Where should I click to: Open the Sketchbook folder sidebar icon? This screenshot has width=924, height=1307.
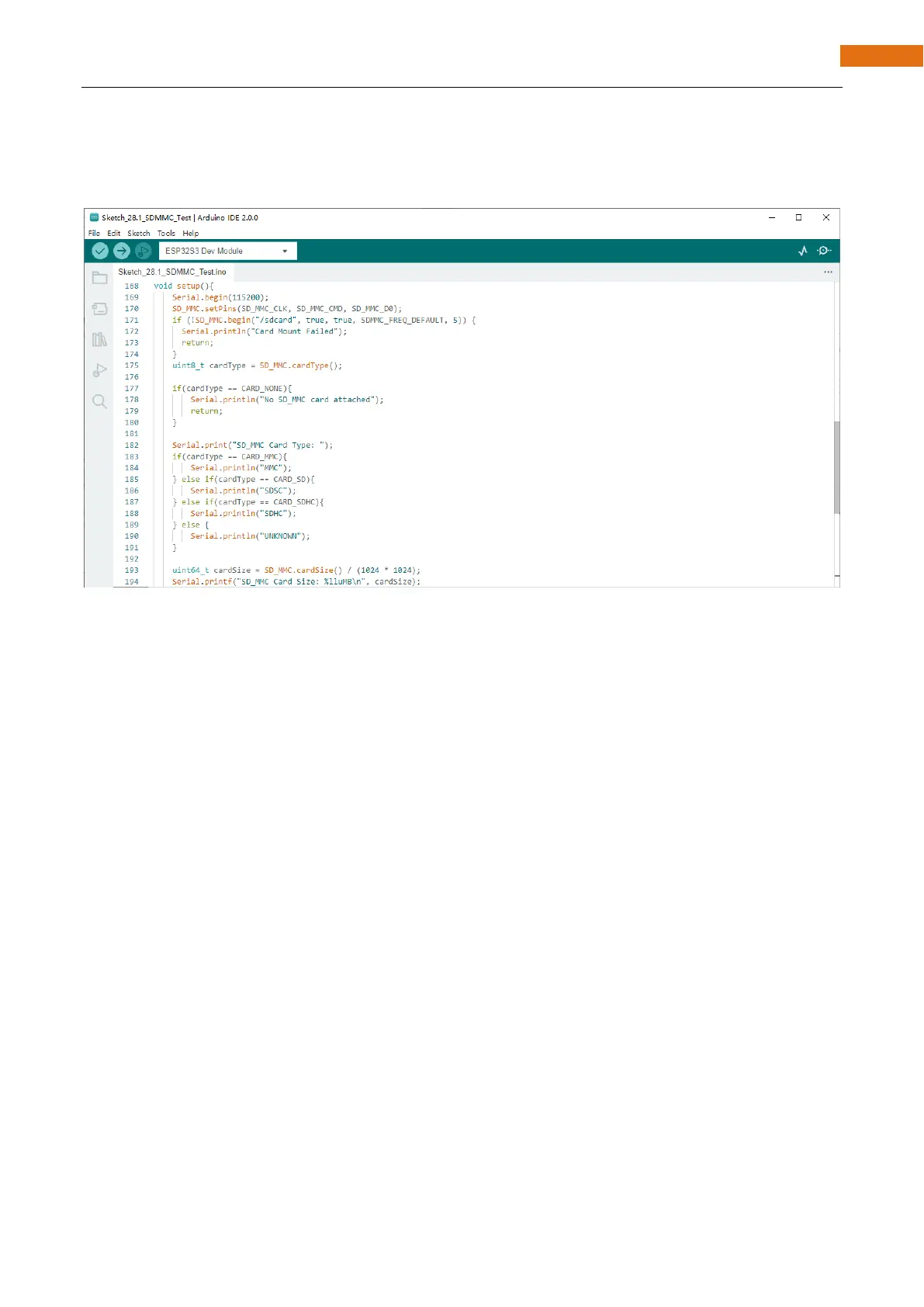pyautogui.click(x=99, y=278)
